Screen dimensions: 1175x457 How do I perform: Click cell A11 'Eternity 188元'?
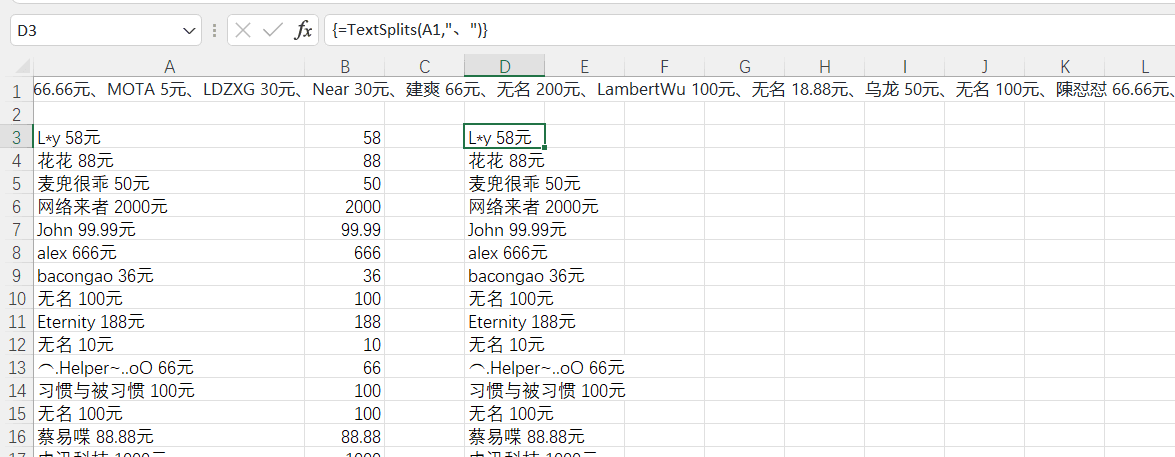[169, 321]
